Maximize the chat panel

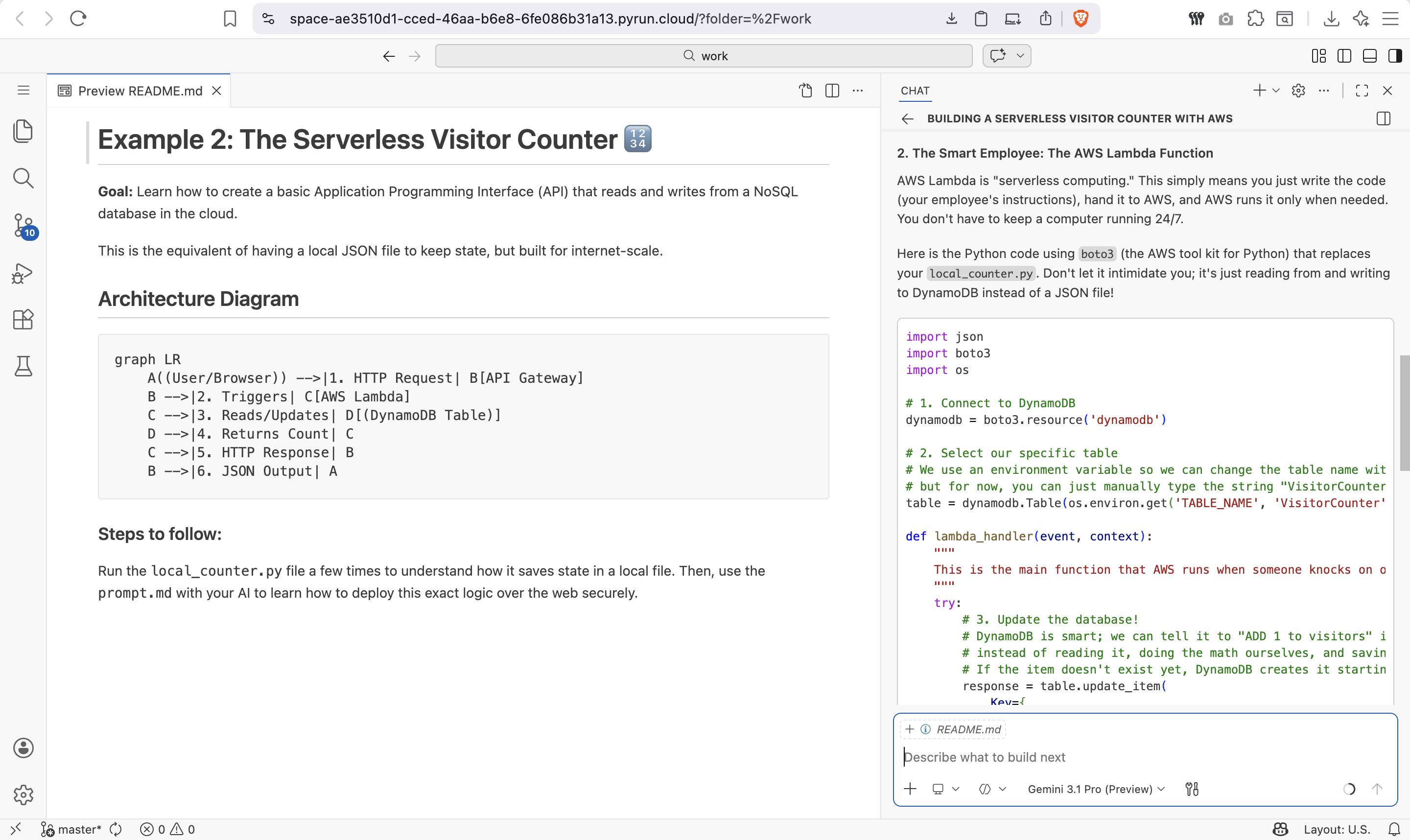coord(1362,91)
